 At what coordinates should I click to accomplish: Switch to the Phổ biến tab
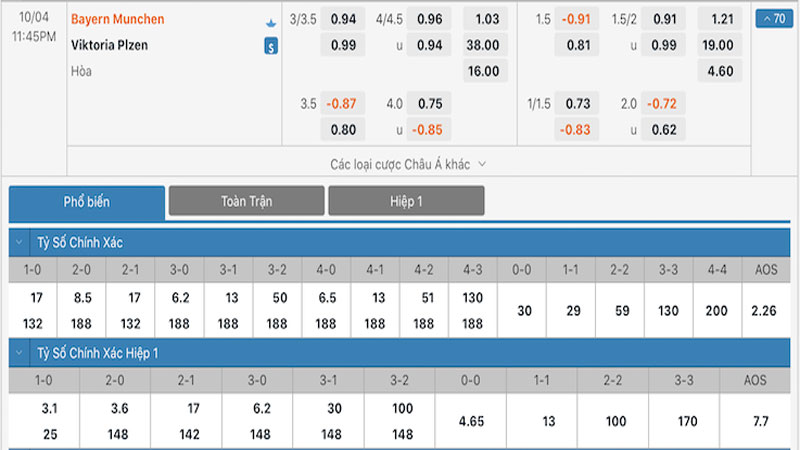tap(87, 201)
